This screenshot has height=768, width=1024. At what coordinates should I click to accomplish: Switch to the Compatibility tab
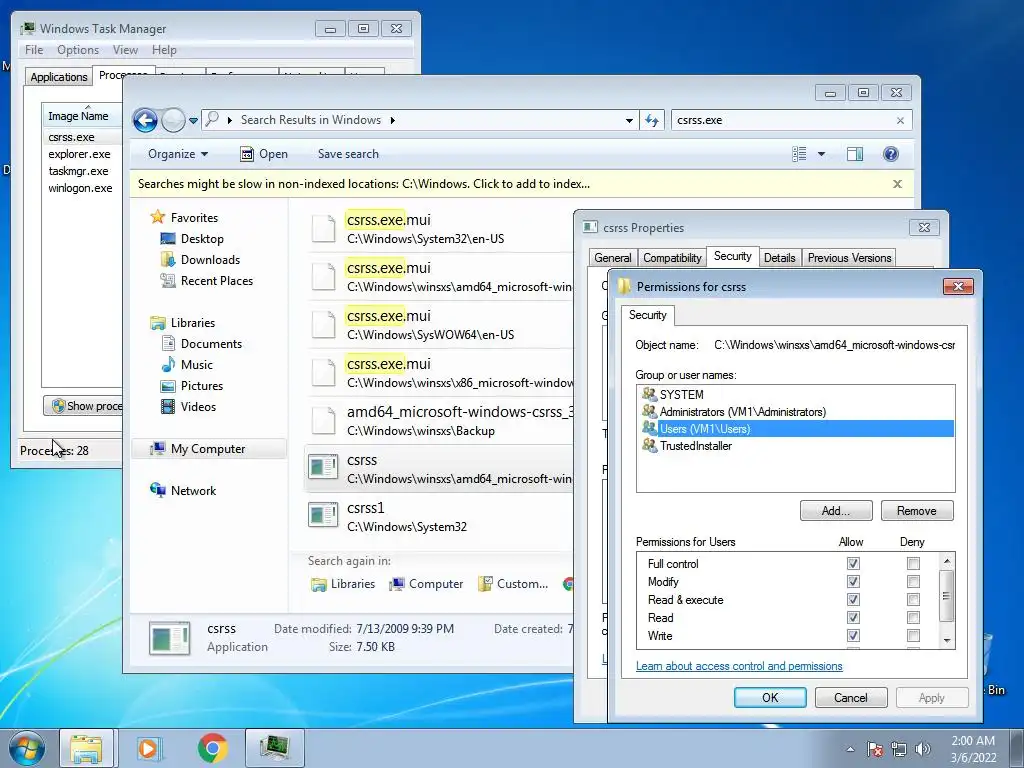672,258
